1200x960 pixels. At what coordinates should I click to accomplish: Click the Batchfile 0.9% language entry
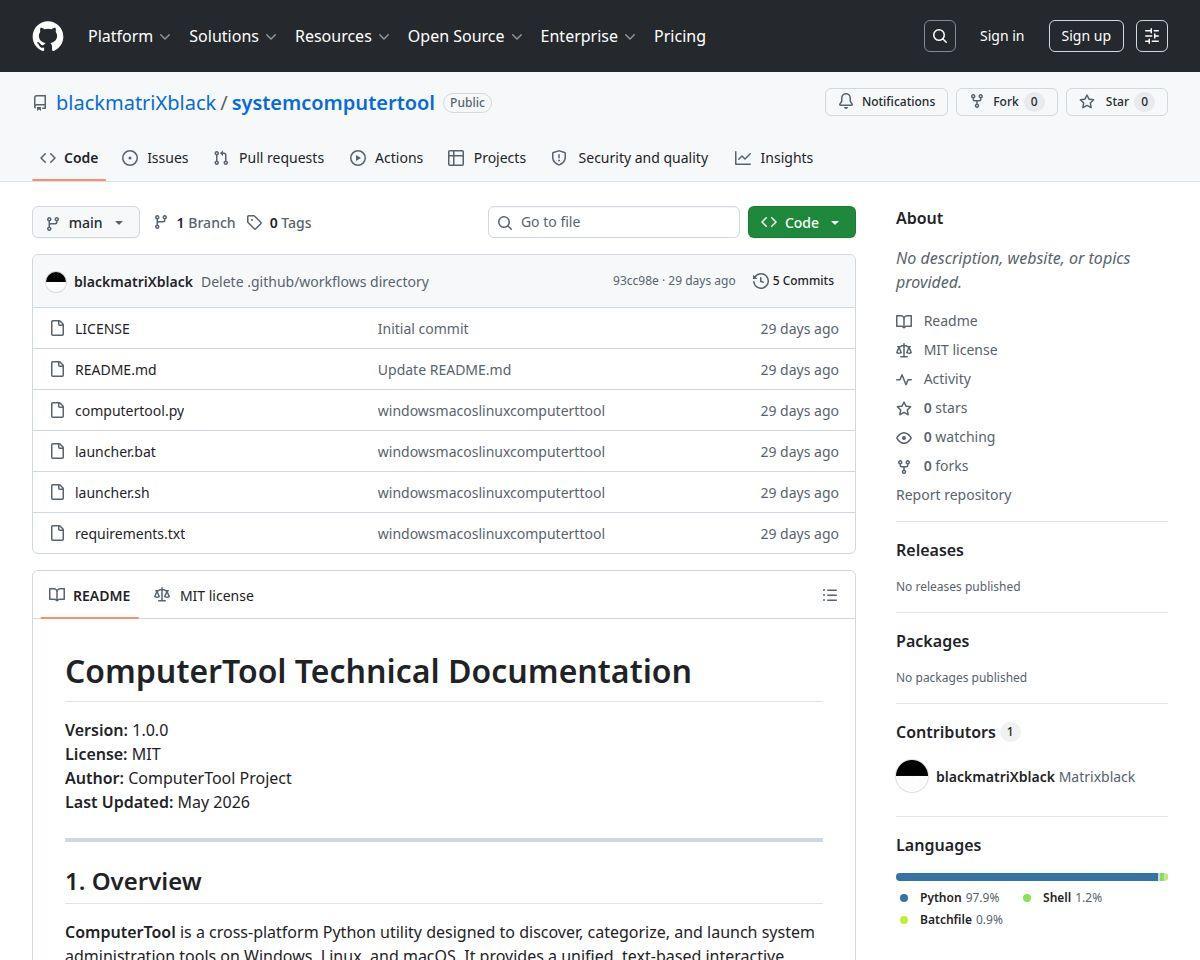(950, 920)
